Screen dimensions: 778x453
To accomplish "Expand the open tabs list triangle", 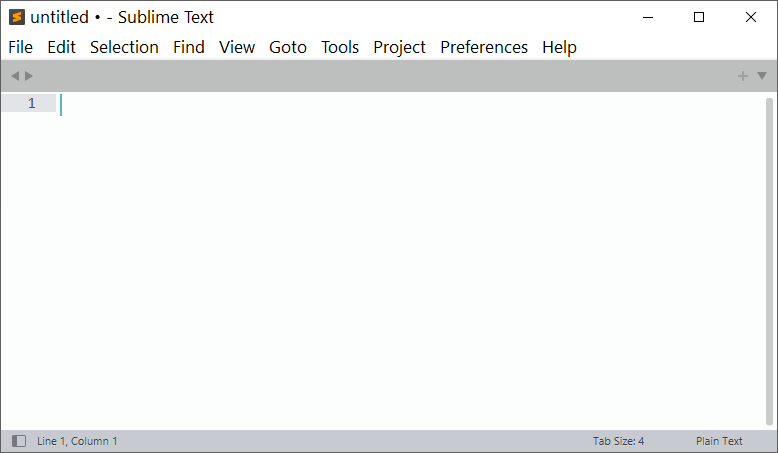I will pos(762,76).
